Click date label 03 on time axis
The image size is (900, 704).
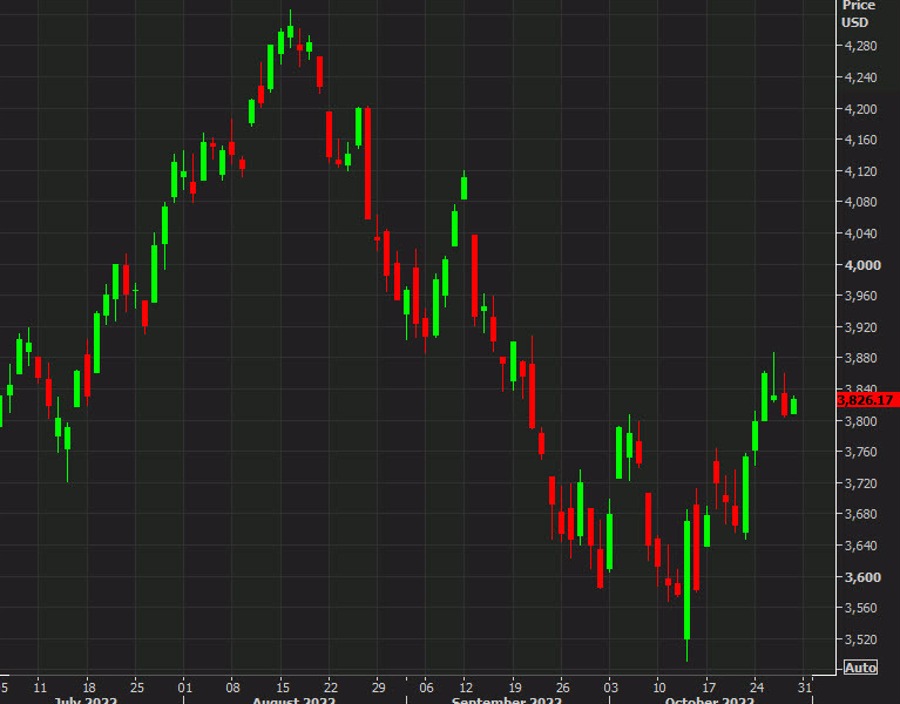(x=611, y=687)
